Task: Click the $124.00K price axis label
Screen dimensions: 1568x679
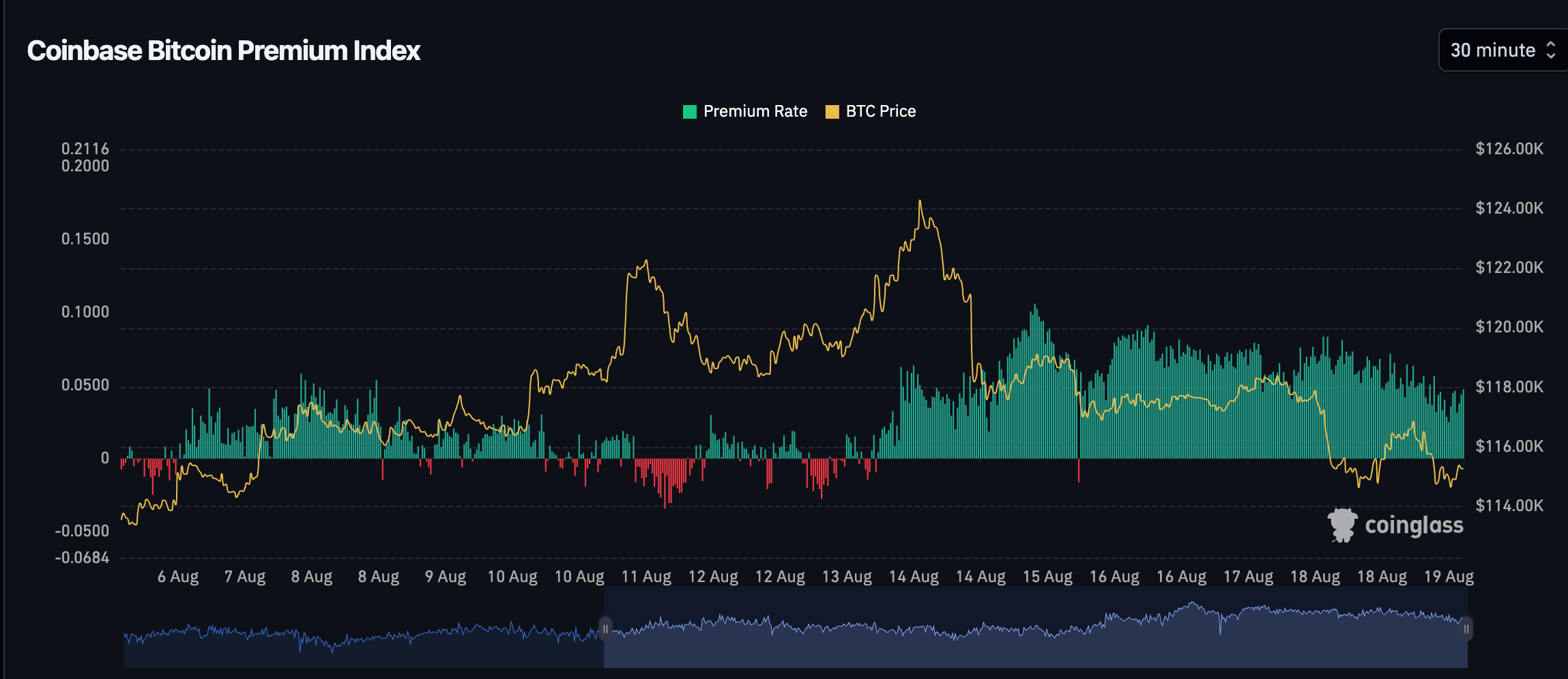Action: pos(1509,208)
